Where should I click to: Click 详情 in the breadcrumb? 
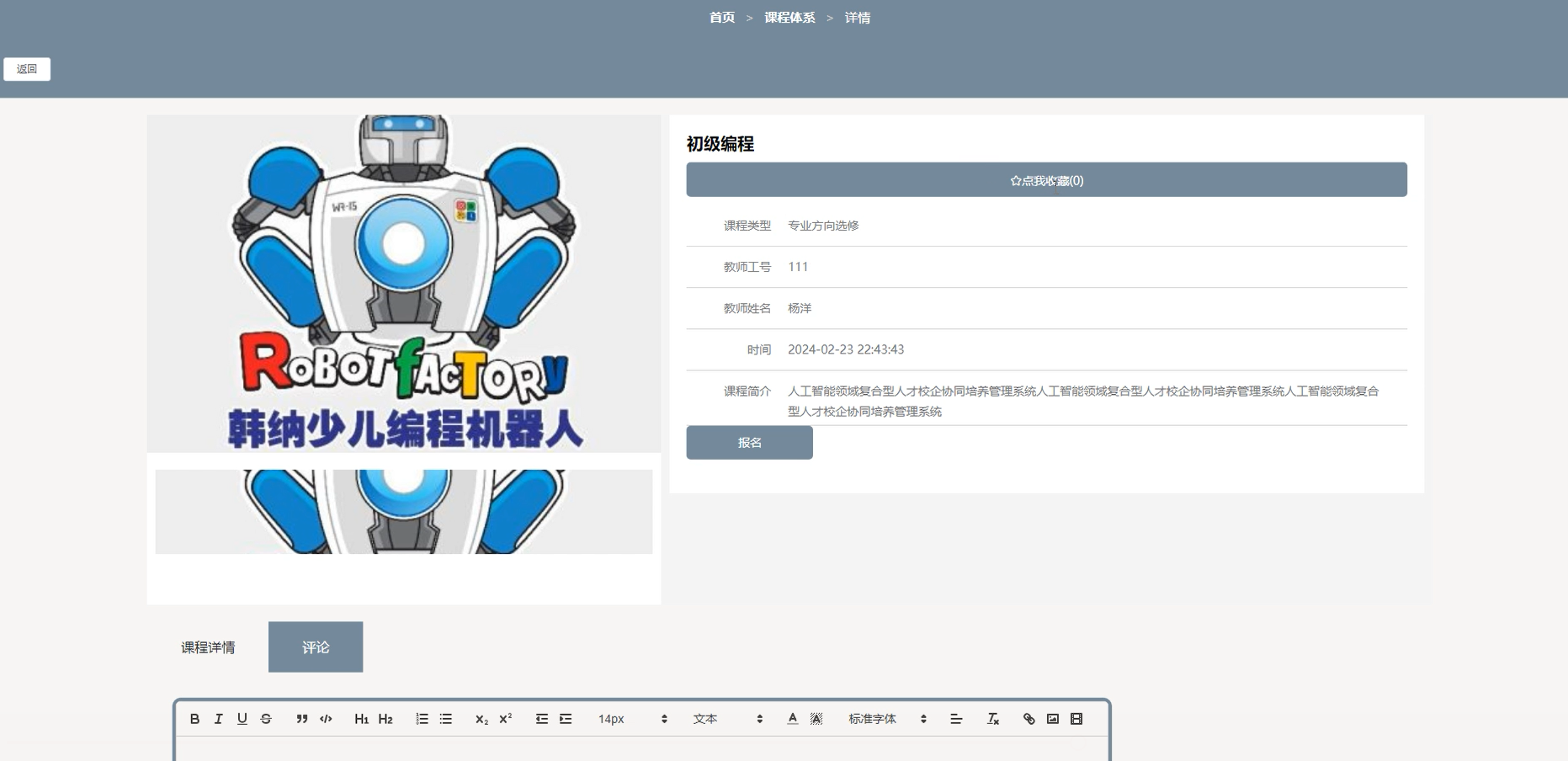click(x=858, y=18)
